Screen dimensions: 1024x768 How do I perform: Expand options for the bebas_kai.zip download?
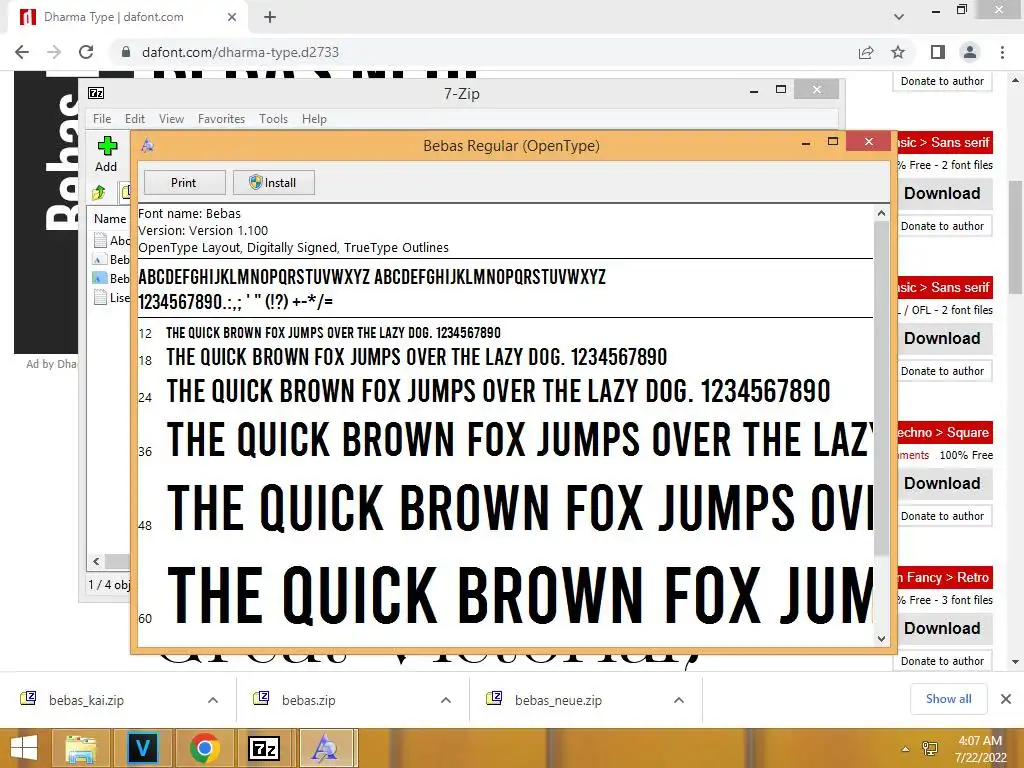(x=213, y=700)
